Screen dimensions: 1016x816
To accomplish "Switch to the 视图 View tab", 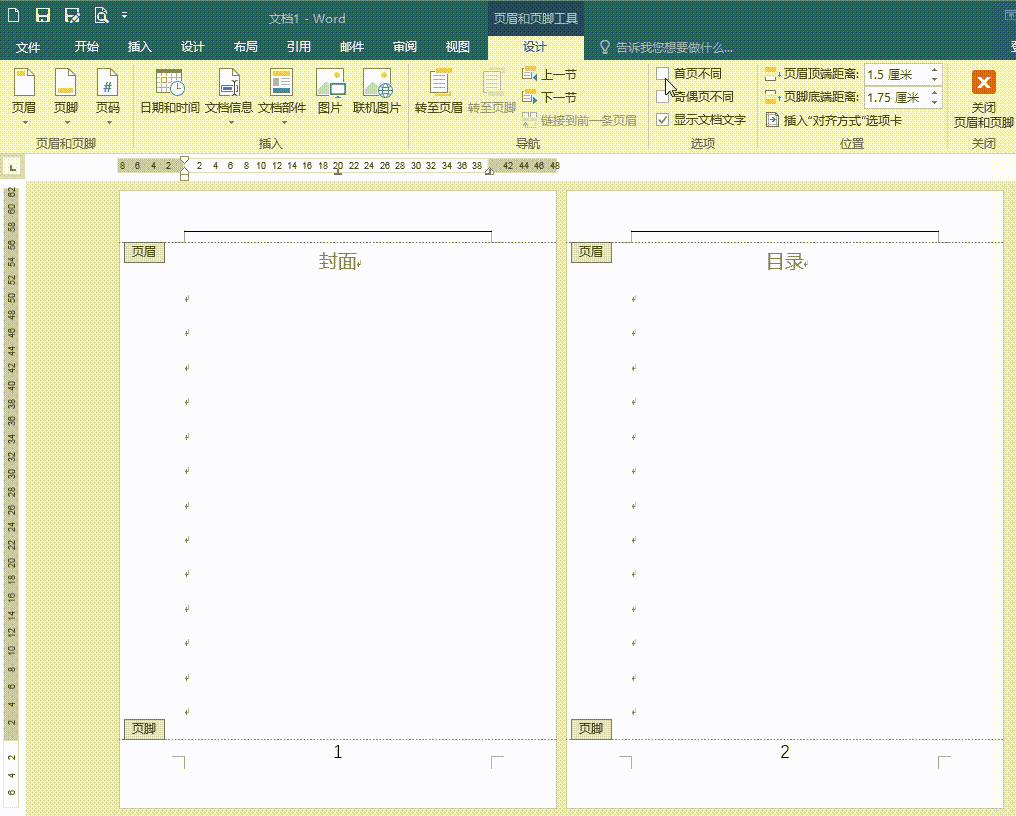I will 457,47.
